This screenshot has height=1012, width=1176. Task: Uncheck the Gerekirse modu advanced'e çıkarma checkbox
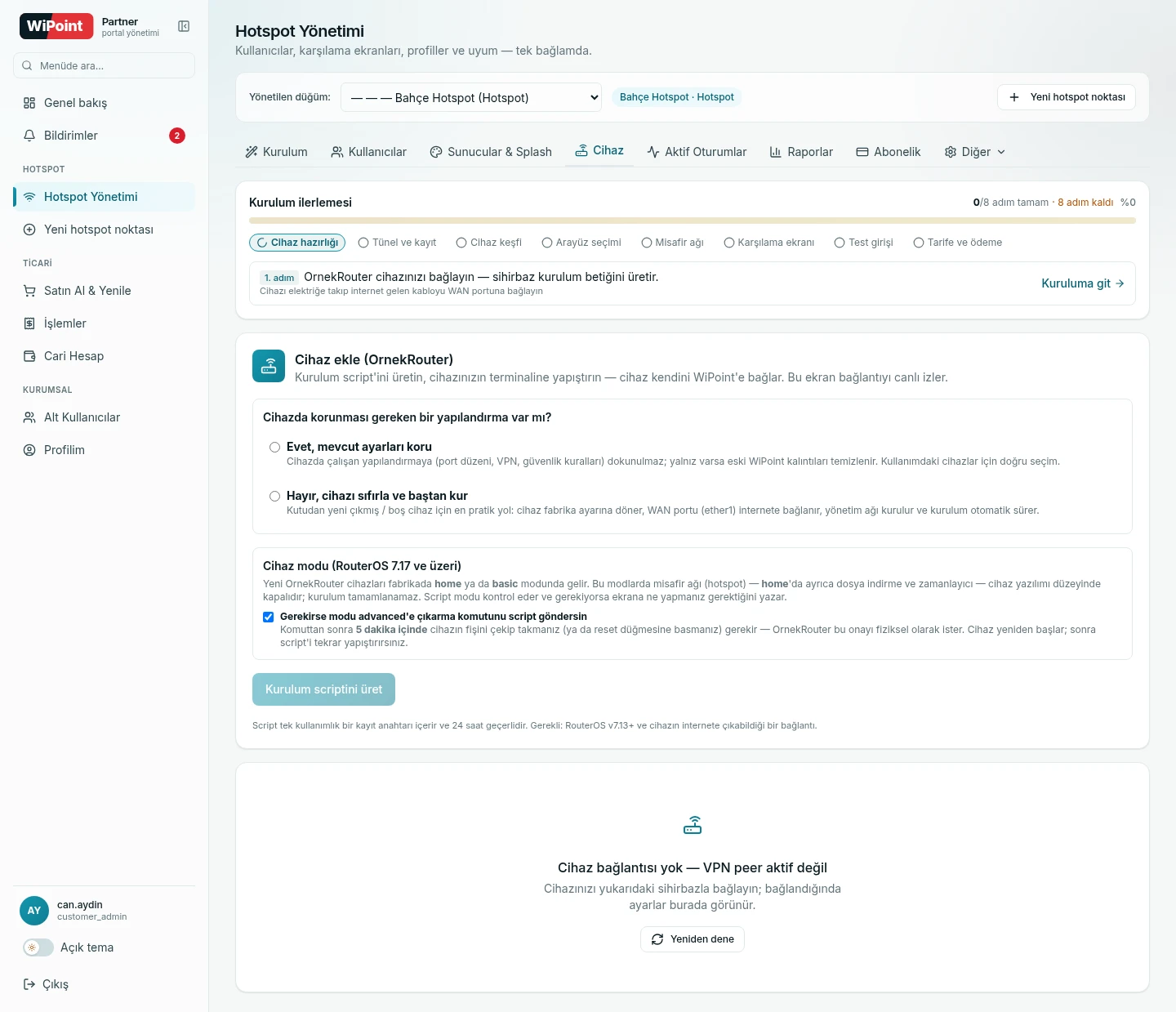[268, 617]
